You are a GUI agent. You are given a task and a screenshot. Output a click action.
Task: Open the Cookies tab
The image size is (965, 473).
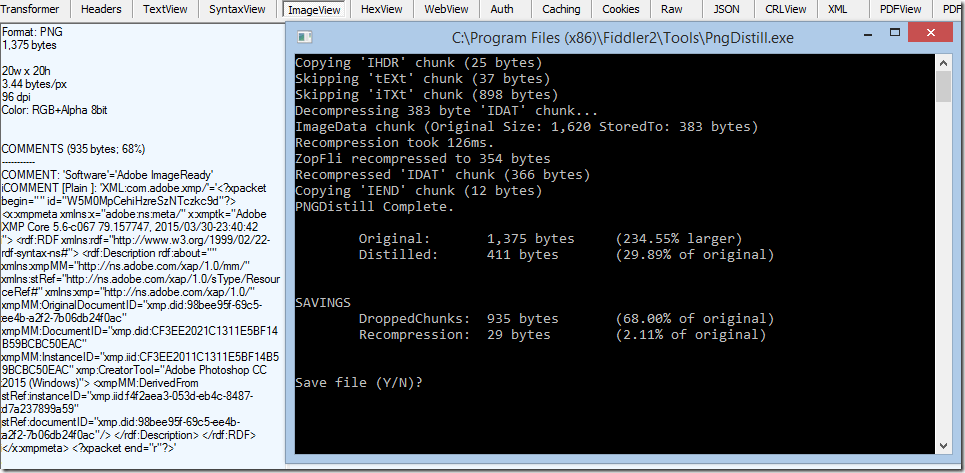[x=623, y=9]
